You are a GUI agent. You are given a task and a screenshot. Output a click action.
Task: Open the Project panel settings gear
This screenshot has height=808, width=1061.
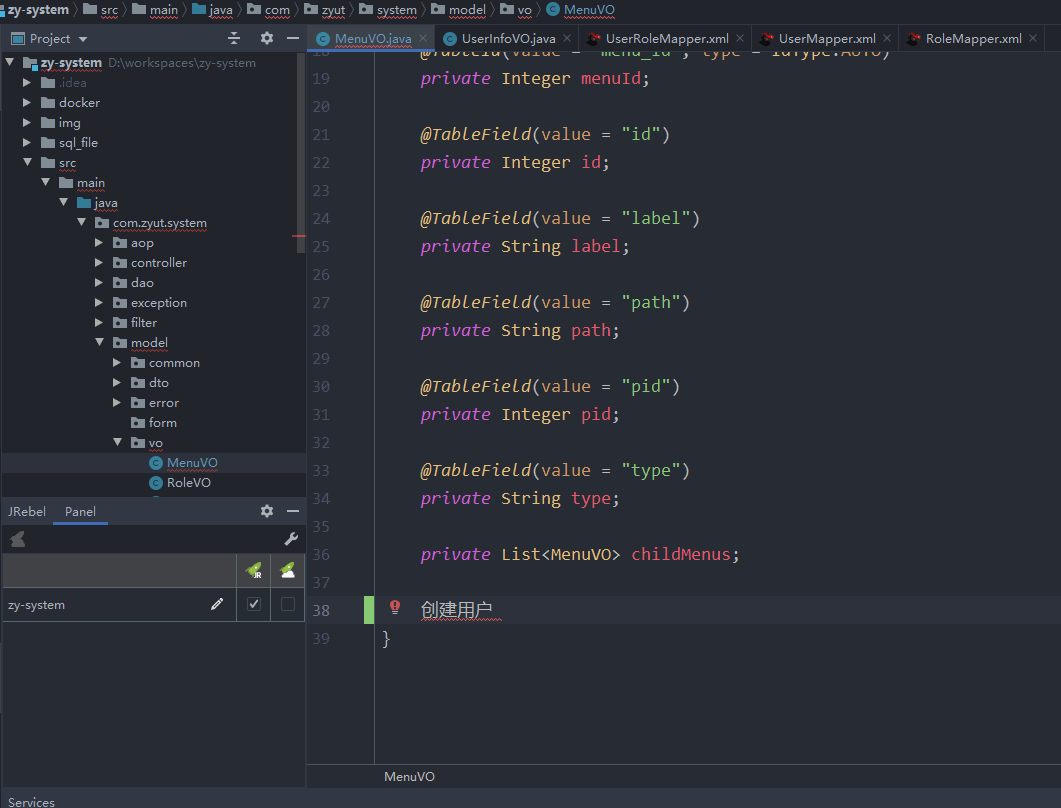267,36
